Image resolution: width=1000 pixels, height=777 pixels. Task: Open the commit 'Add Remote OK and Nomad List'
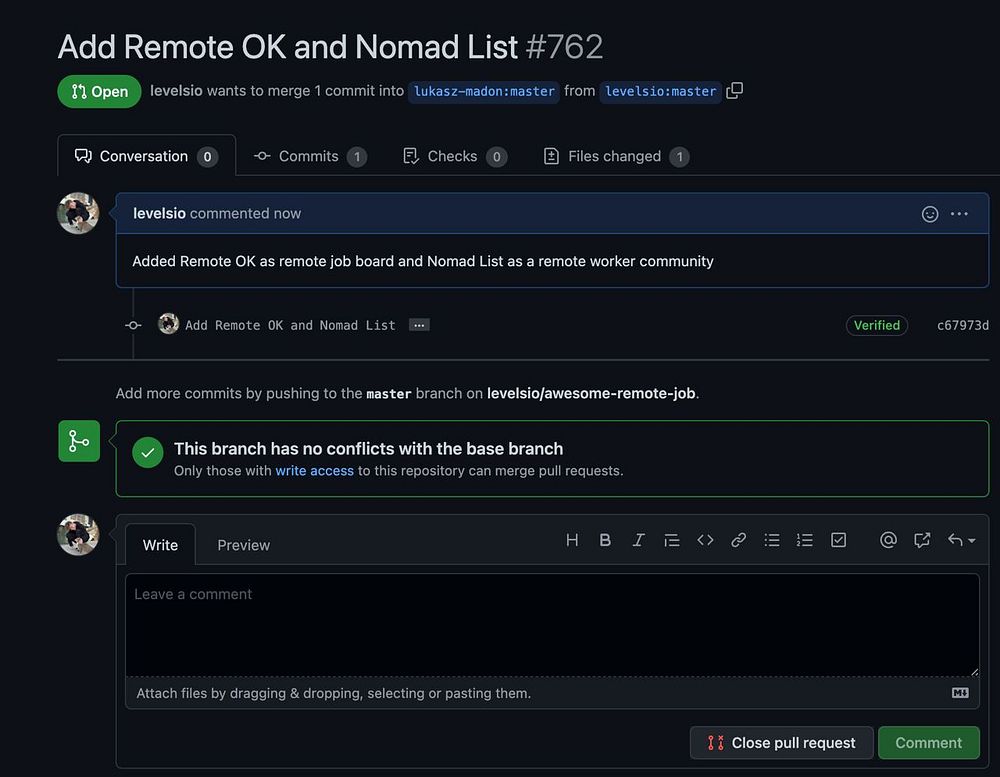tap(290, 325)
